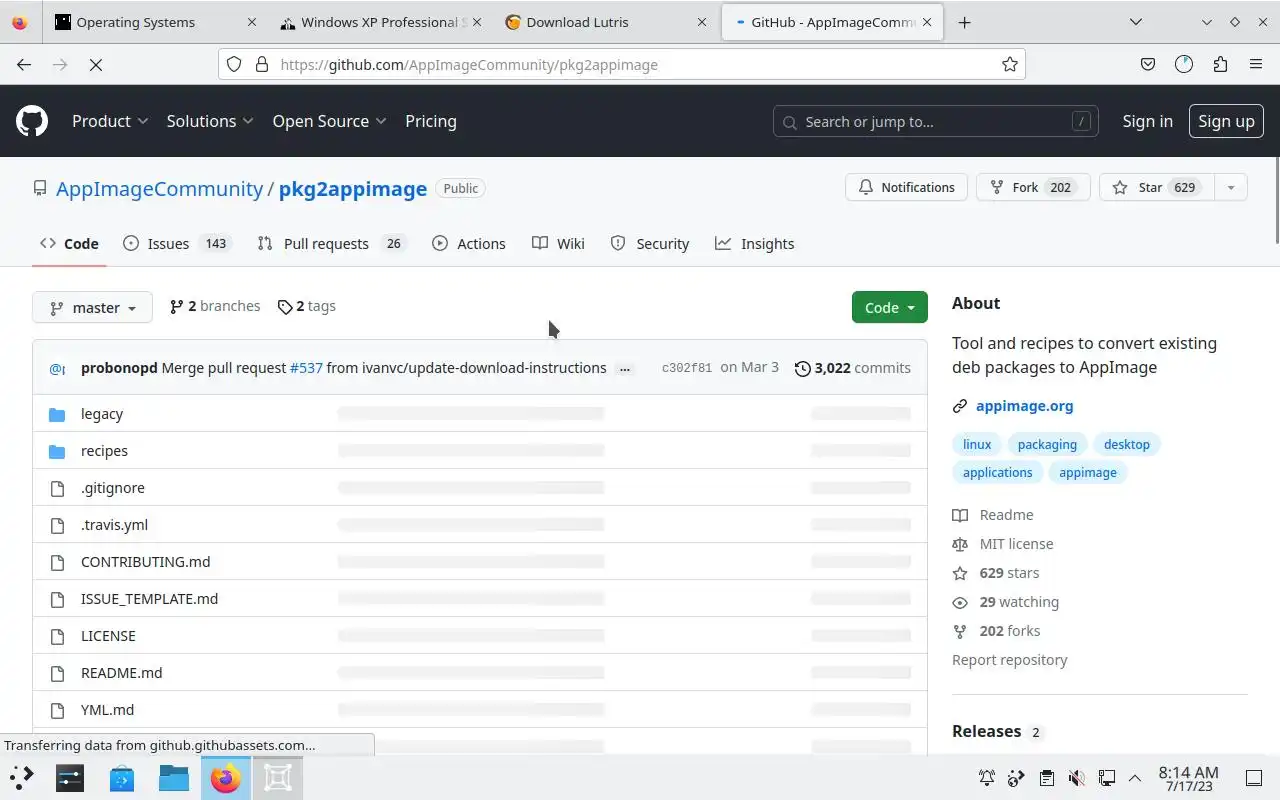The image size is (1280, 800).
Task: Open the master branch selector
Action: [x=92, y=307]
